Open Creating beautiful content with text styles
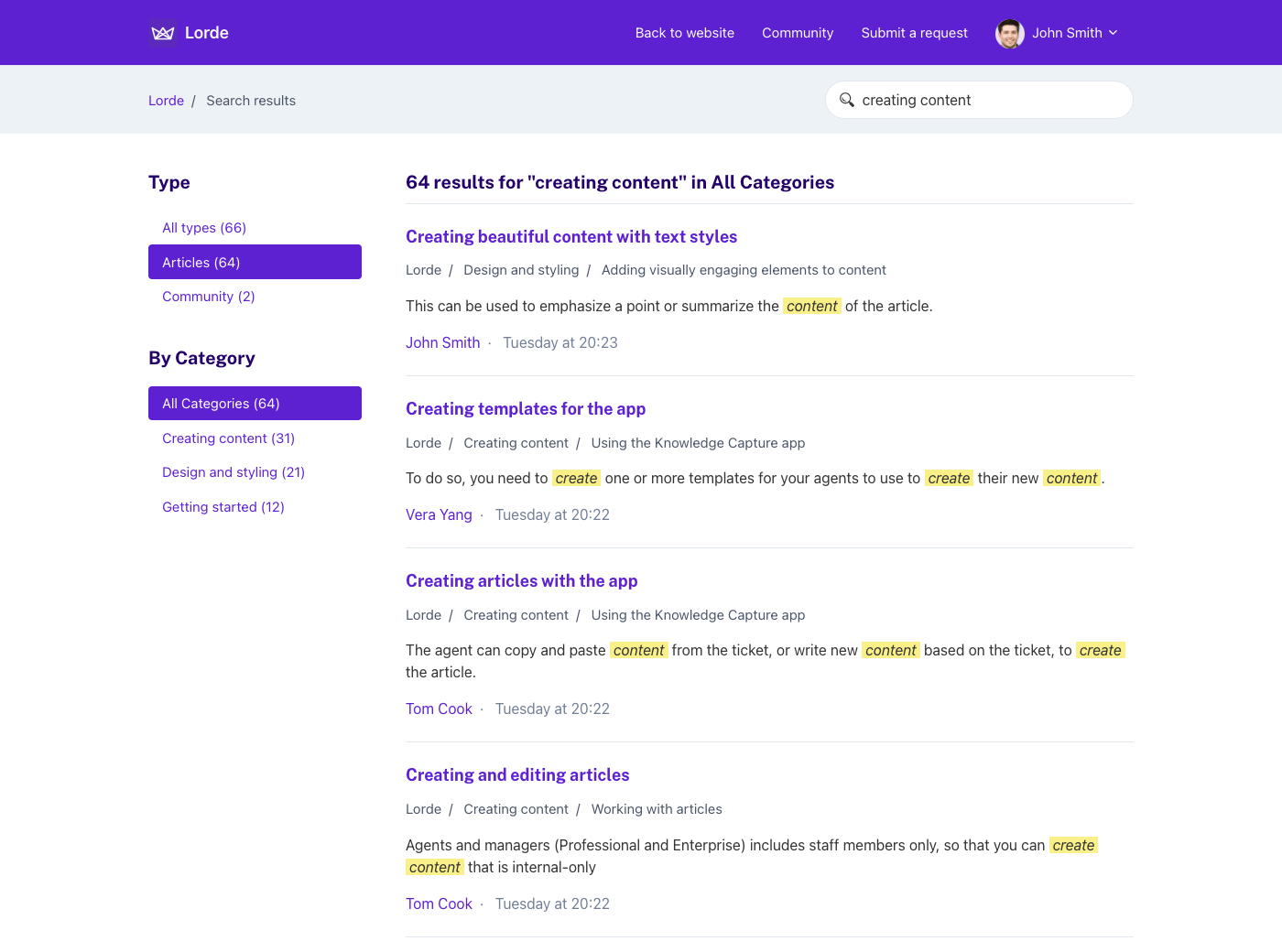 (571, 237)
